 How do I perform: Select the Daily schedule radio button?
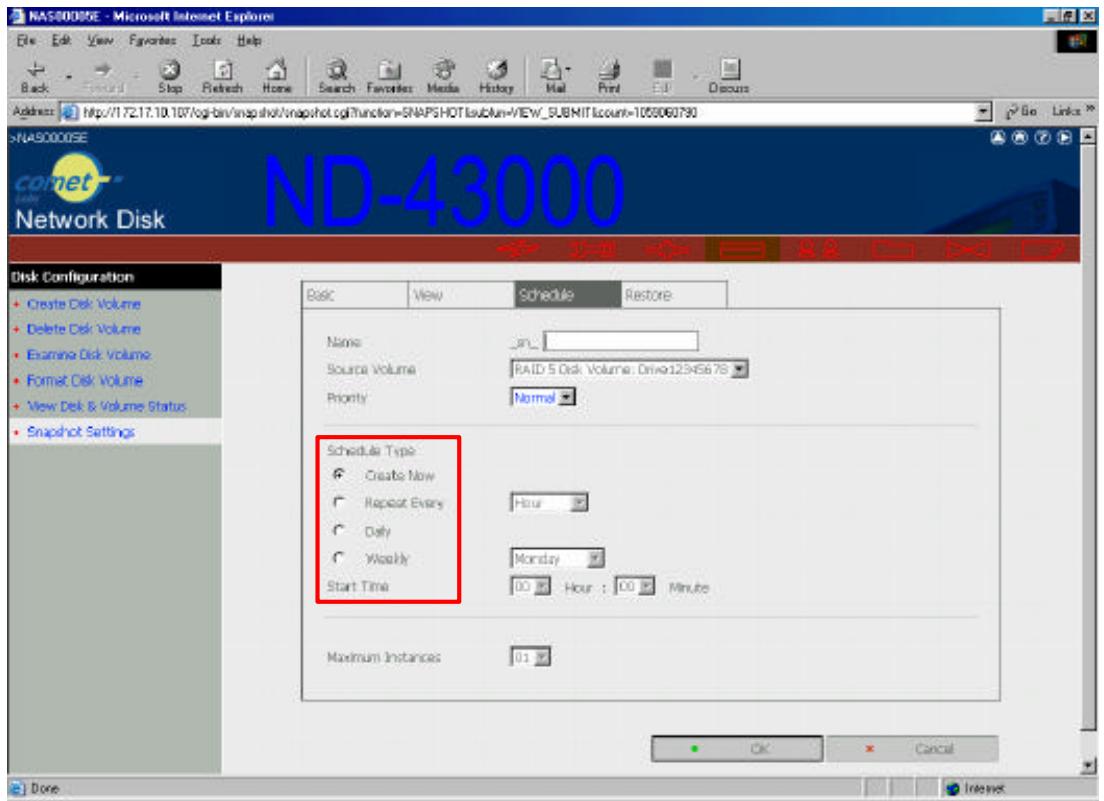pos(339,530)
